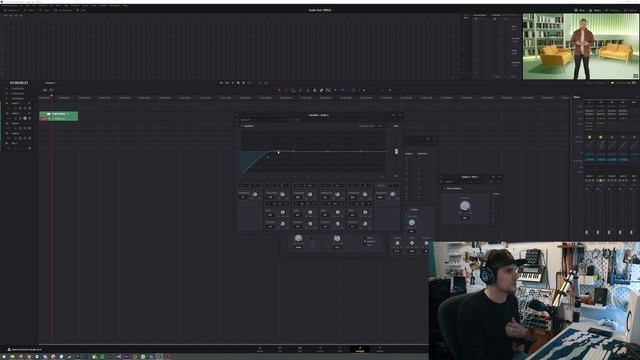The width and height of the screenshot is (640, 360).
Task: Click the stop button in the transport bar
Action: [238, 83]
